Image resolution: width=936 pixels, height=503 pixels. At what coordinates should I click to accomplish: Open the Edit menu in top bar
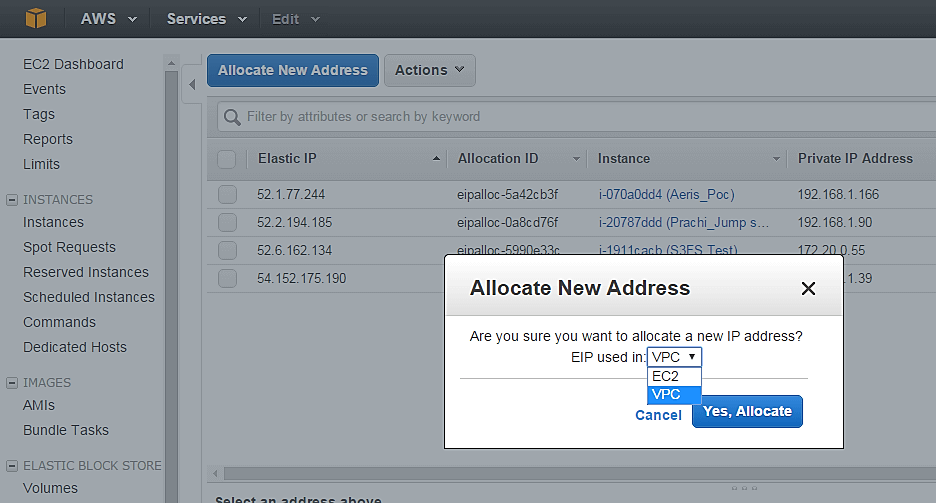pyautogui.click(x=296, y=19)
